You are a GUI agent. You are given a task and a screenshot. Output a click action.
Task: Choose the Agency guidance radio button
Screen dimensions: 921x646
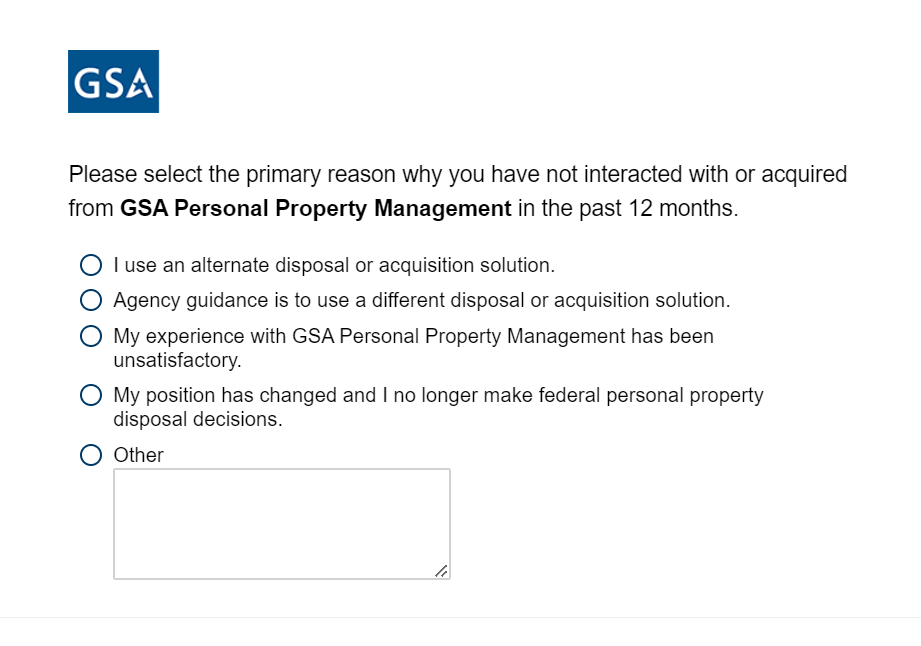[x=91, y=300]
